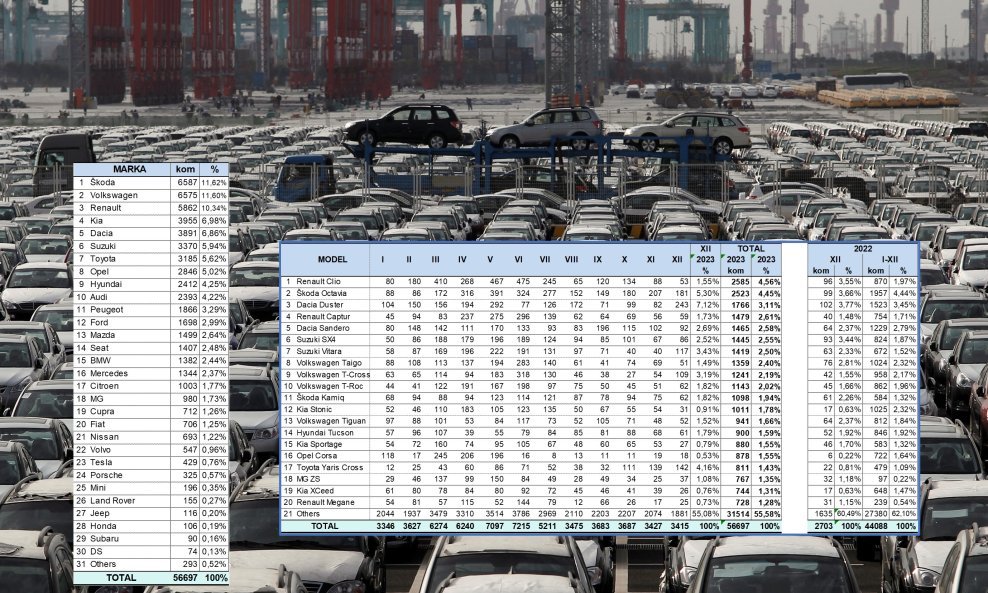Select the "Kia Sportage" model row label
Image resolution: width=988 pixels, height=593 pixels.
(319, 444)
